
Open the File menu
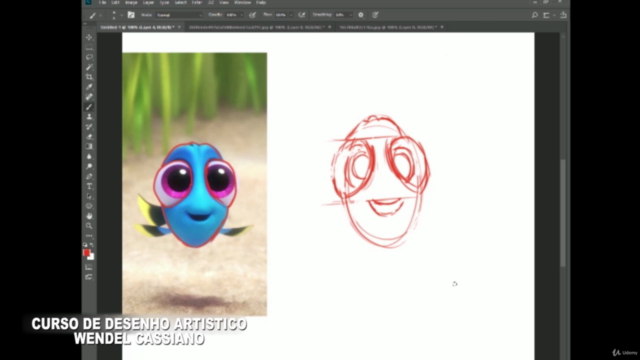tap(102, 2)
